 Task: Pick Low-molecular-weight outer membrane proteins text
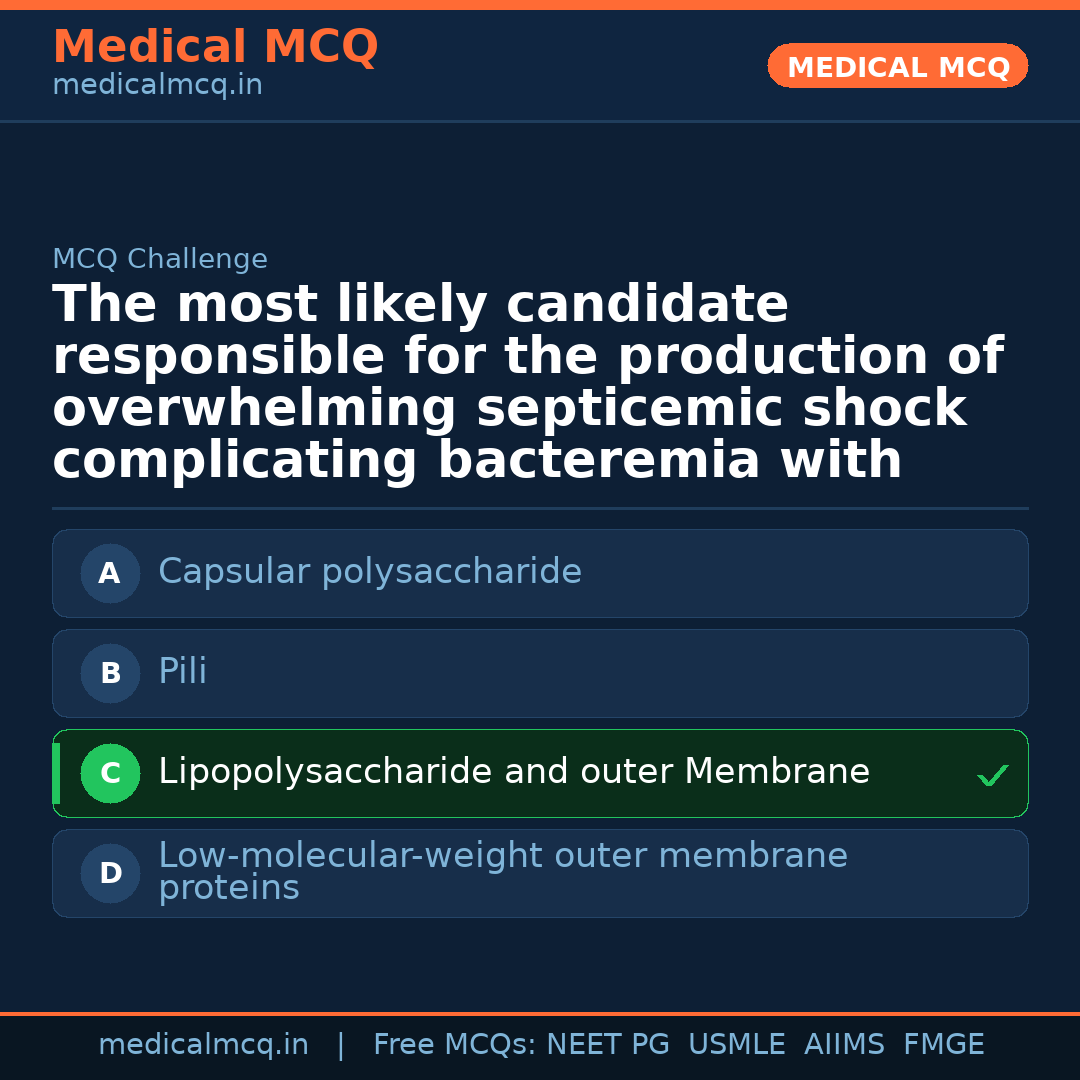tap(502, 871)
